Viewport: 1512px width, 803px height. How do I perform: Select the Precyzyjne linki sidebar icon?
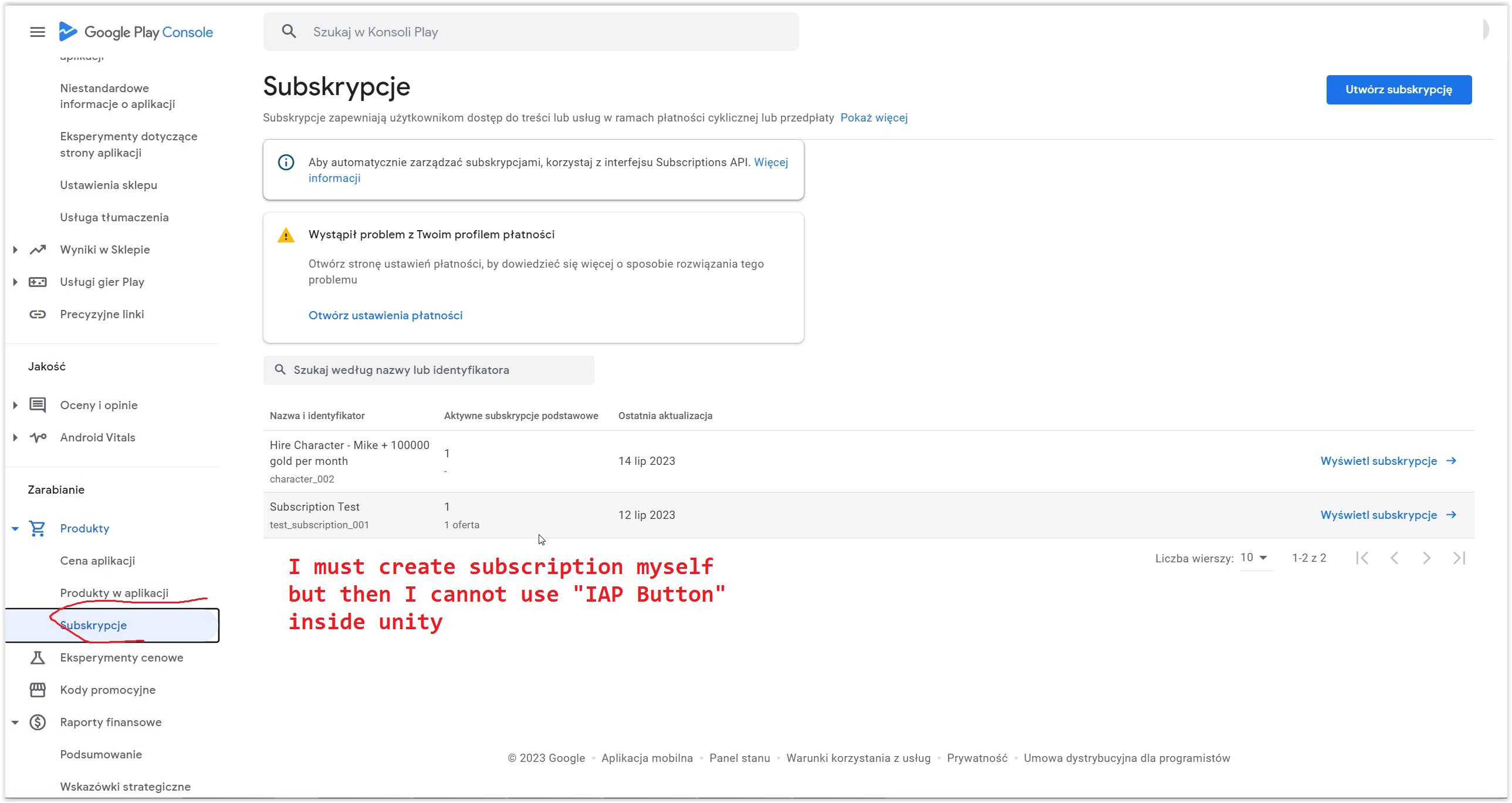(38, 314)
